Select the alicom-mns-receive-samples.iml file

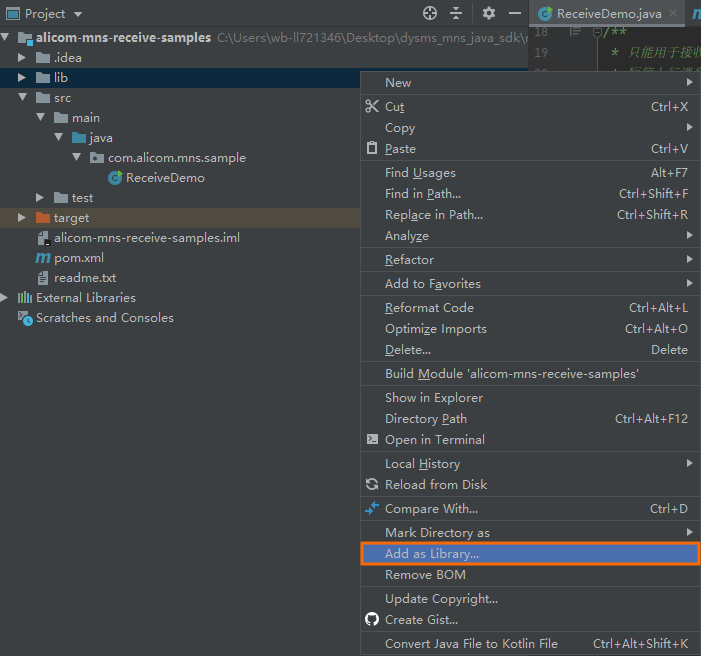tap(147, 237)
